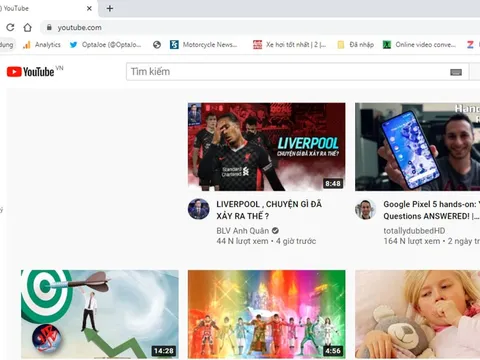Click the 4:56 duration badge
The height and width of the screenshot is (360, 480).
[333, 351]
